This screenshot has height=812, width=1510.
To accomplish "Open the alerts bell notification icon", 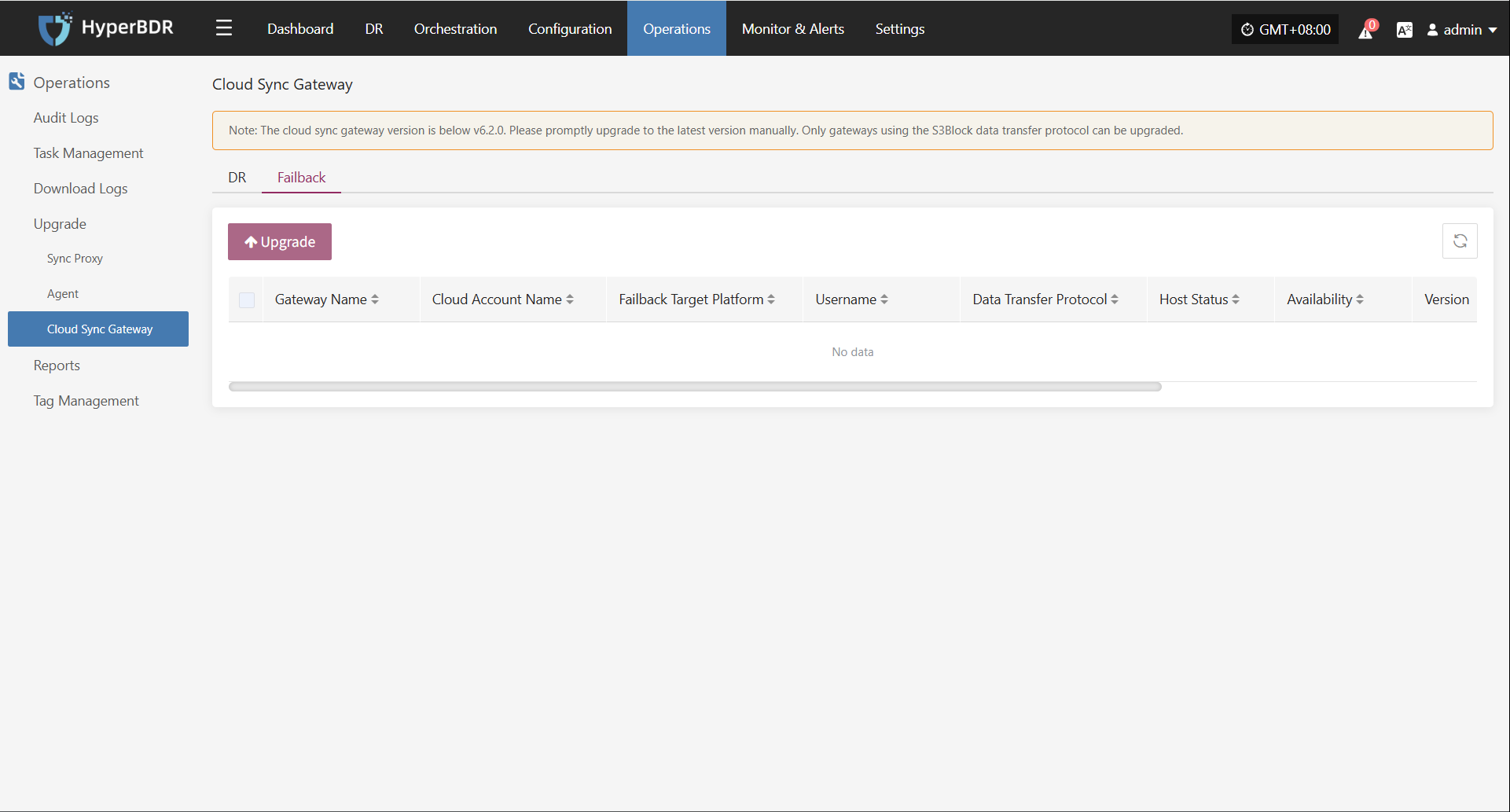I will tap(1366, 30).
